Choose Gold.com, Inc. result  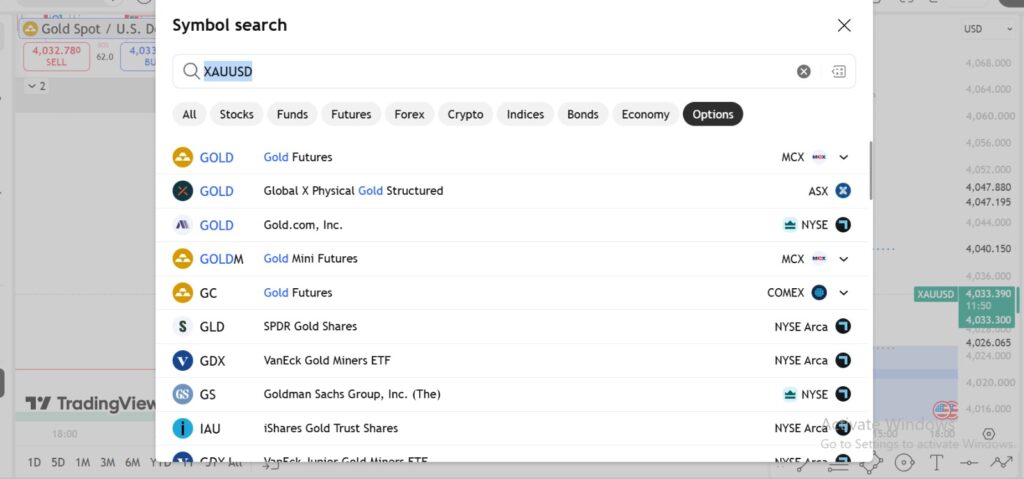click(x=513, y=225)
